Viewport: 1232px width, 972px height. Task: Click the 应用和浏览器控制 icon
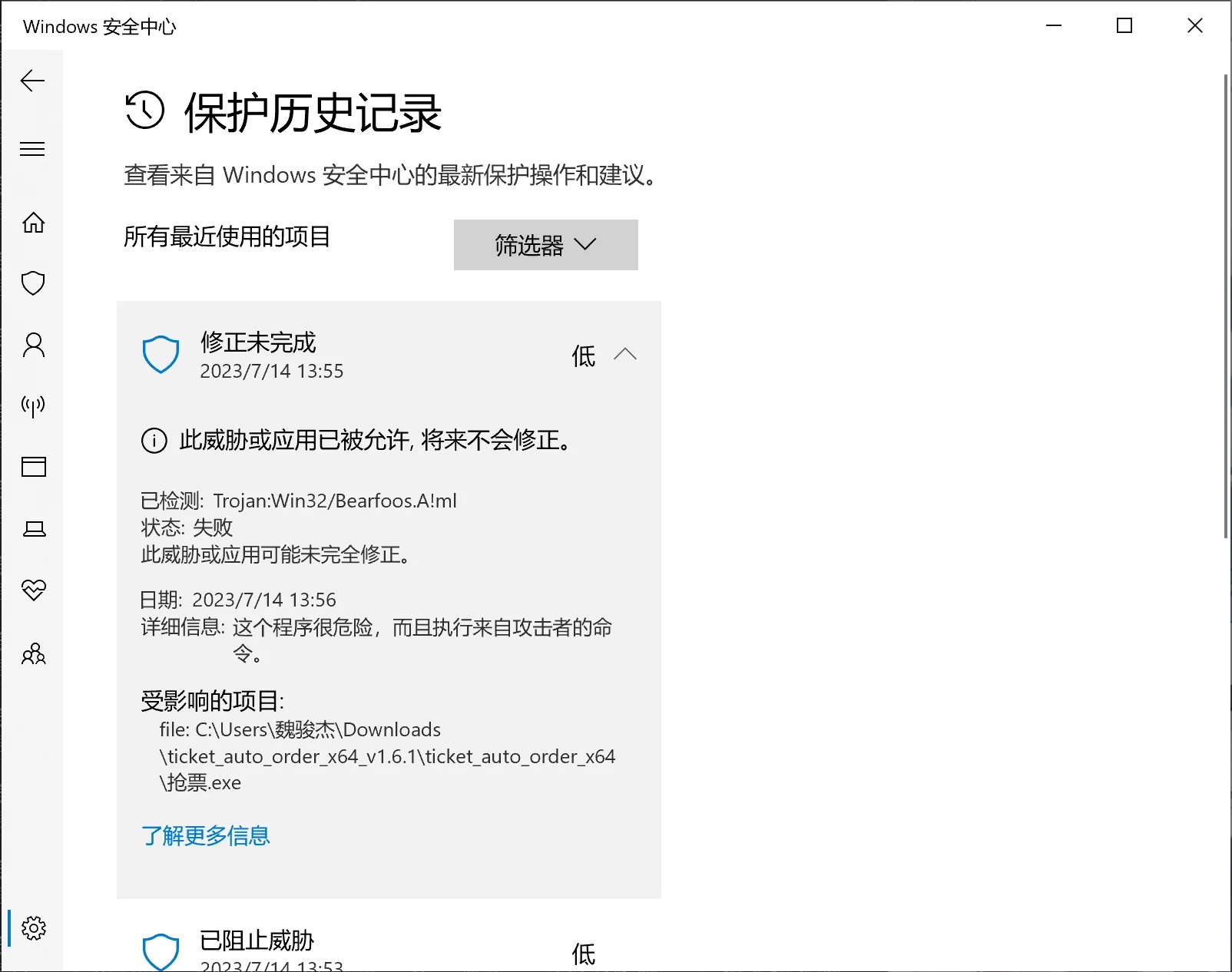coord(33,467)
